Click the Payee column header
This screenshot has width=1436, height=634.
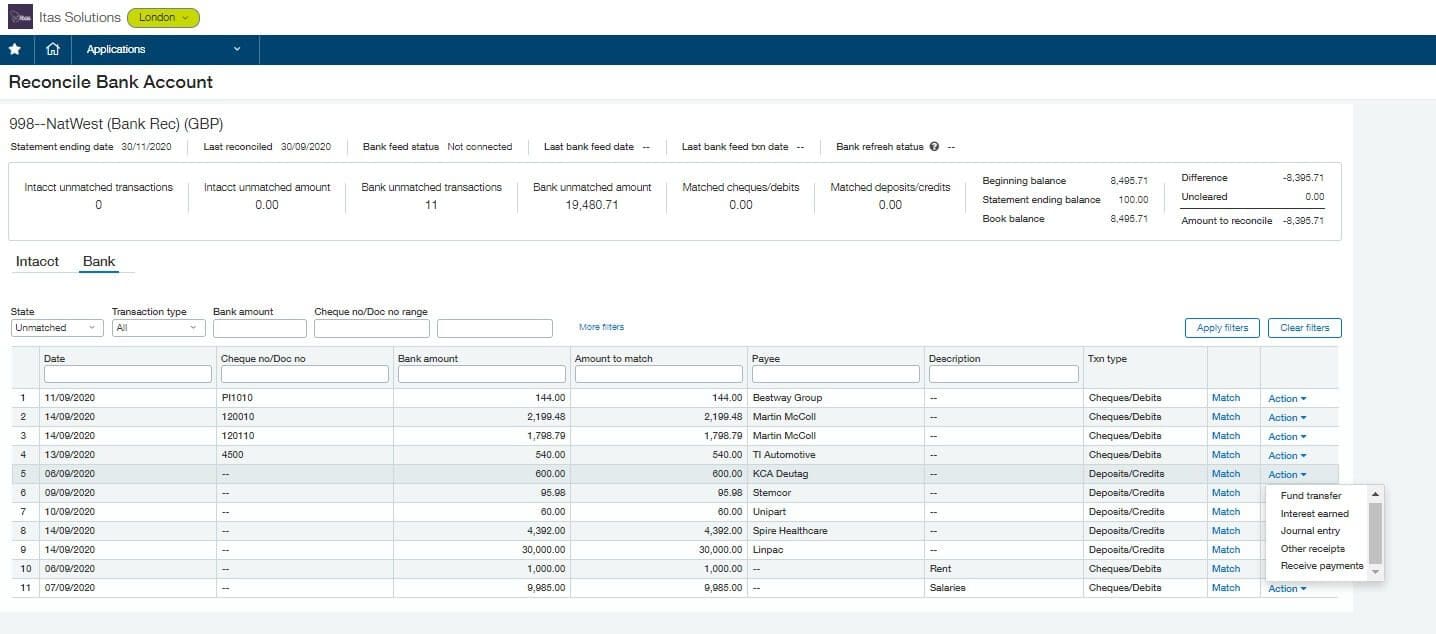765,358
